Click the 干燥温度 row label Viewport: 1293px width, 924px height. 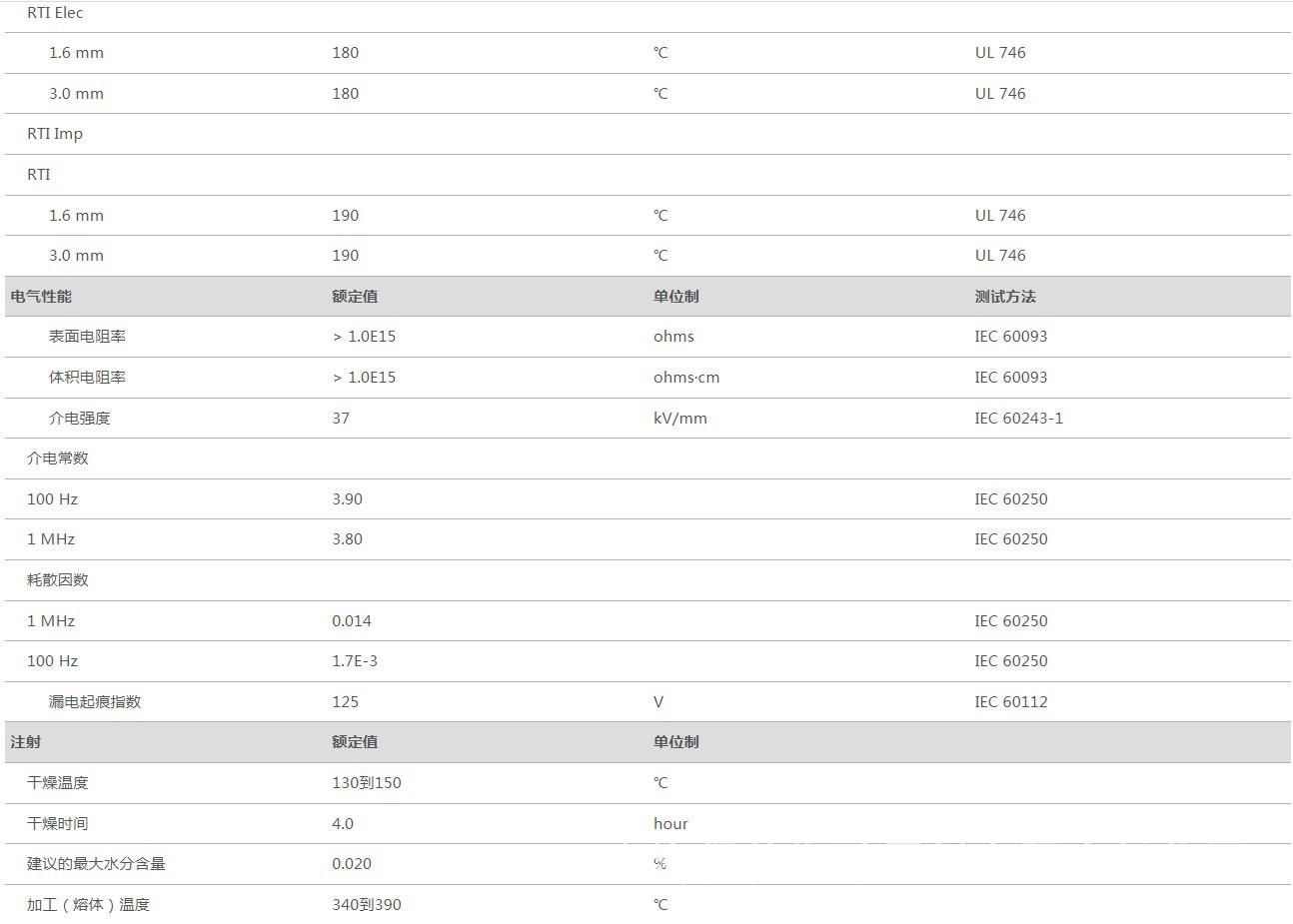pos(58,783)
